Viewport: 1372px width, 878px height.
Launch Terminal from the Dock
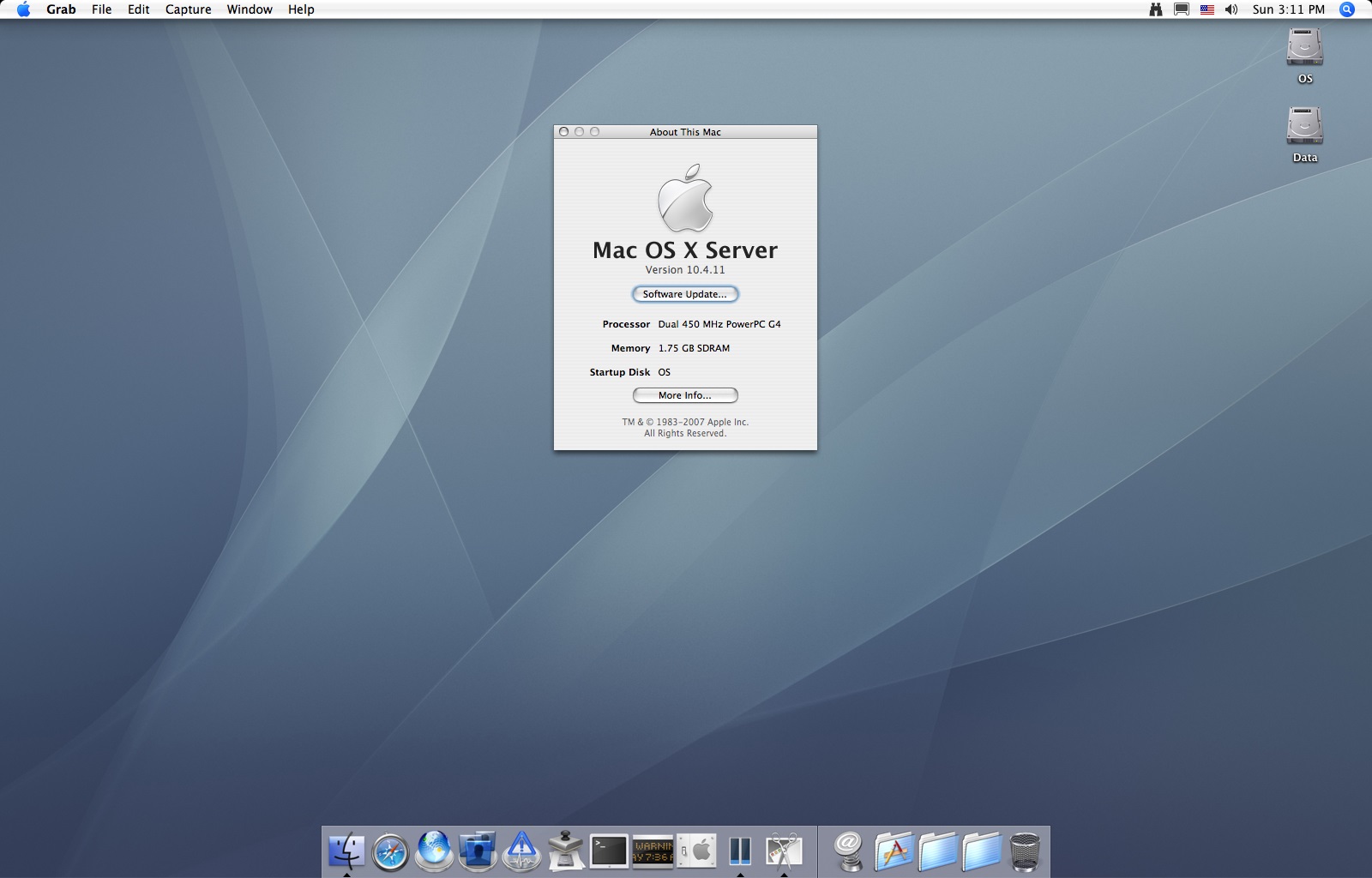coord(609,851)
